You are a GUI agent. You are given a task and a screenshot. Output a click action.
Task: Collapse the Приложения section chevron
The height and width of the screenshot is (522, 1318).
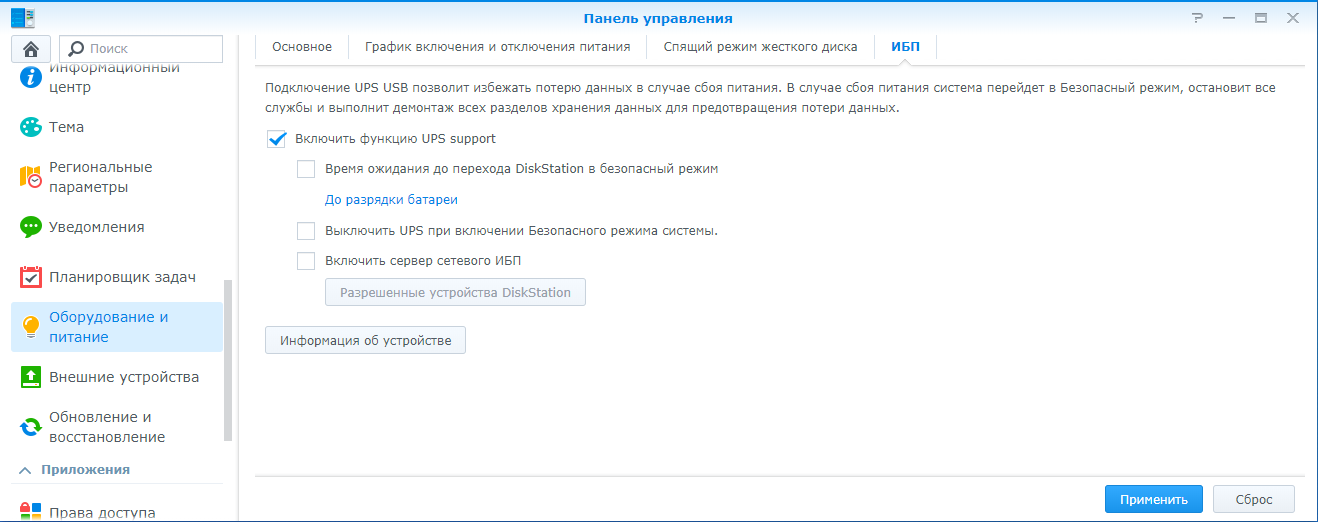pyautogui.click(x=26, y=469)
